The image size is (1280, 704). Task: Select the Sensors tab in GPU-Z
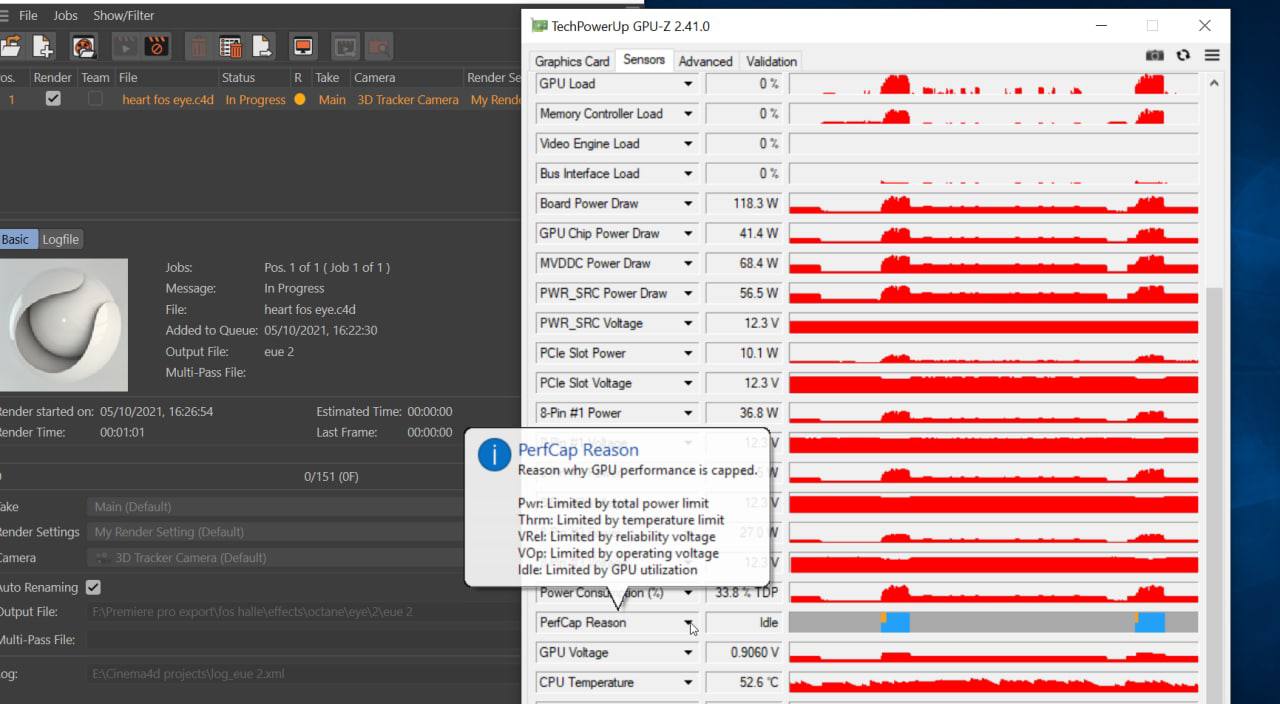[x=644, y=60]
